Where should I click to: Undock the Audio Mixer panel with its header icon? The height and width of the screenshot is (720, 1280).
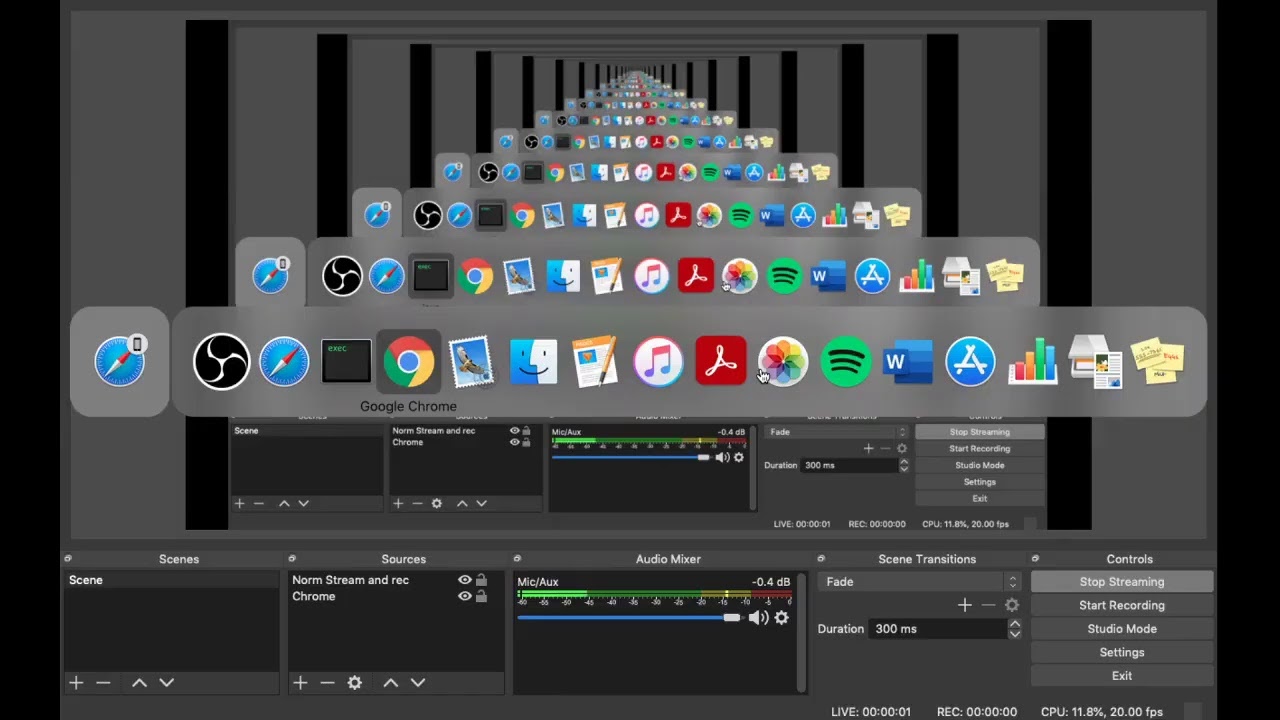click(517, 559)
